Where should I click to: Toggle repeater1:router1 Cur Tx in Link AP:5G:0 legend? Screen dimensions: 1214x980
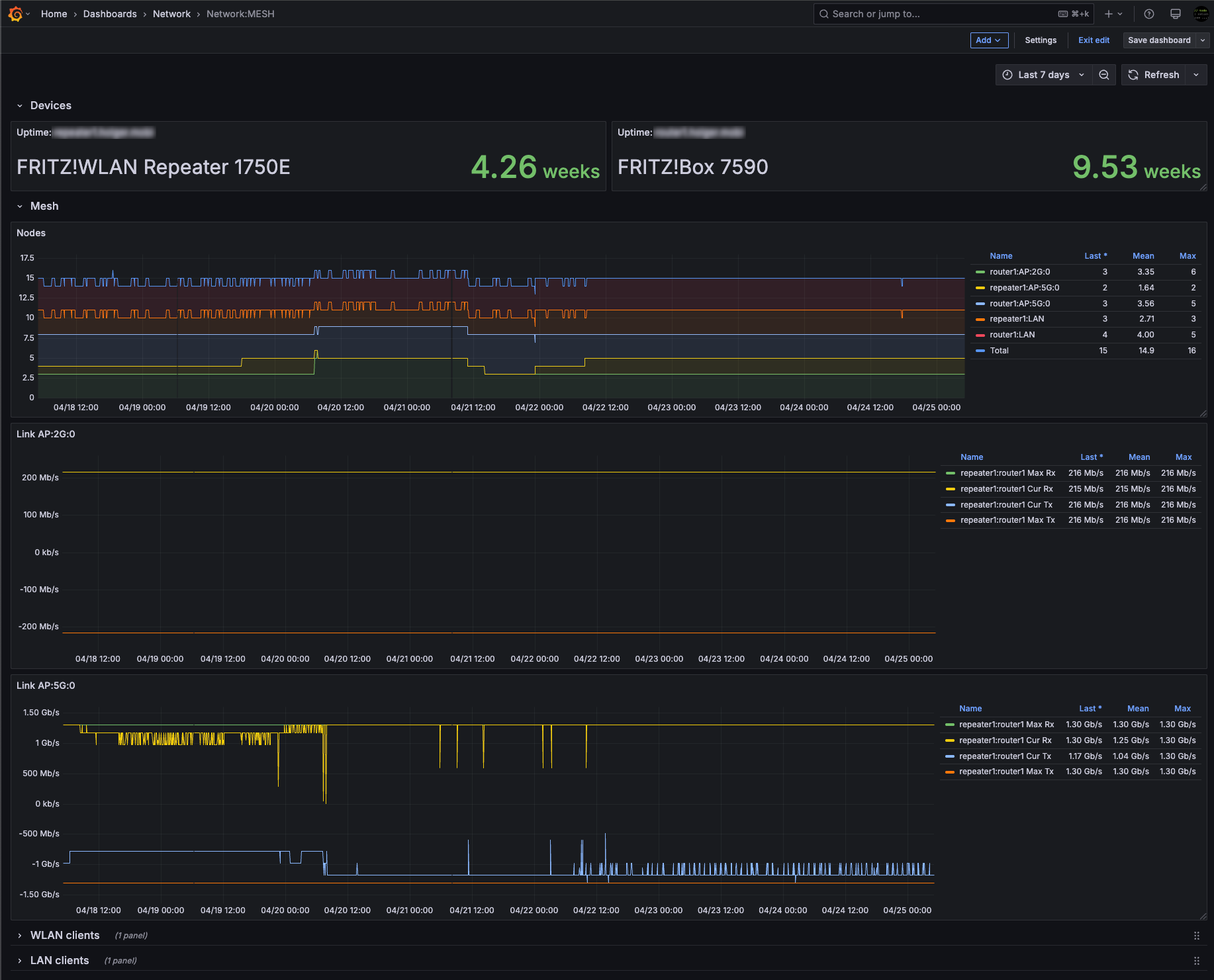[1005, 756]
